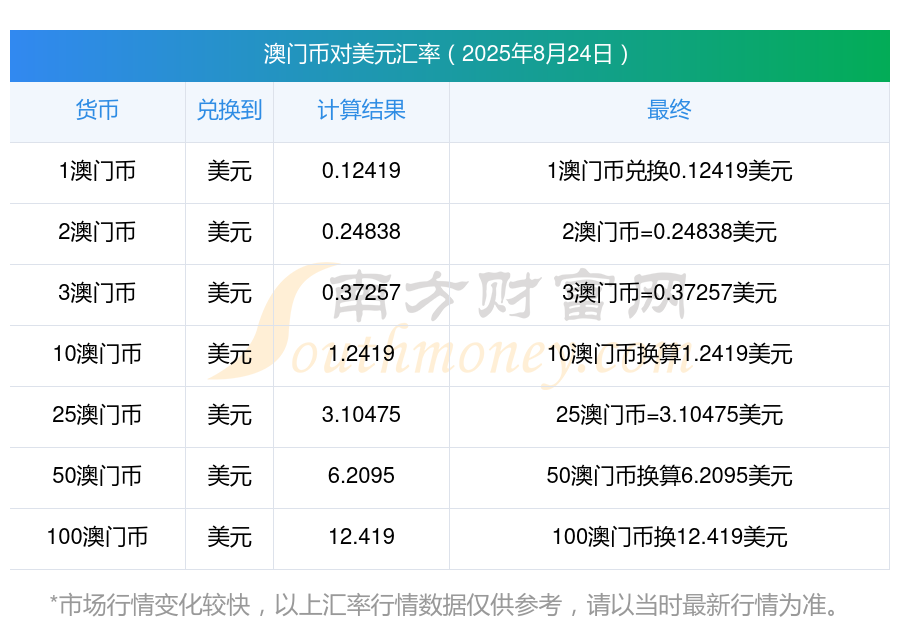Click the value 0.12419 in 计算结果 column
Viewport: 900px width, 636px height.
pyautogui.click(x=361, y=170)
